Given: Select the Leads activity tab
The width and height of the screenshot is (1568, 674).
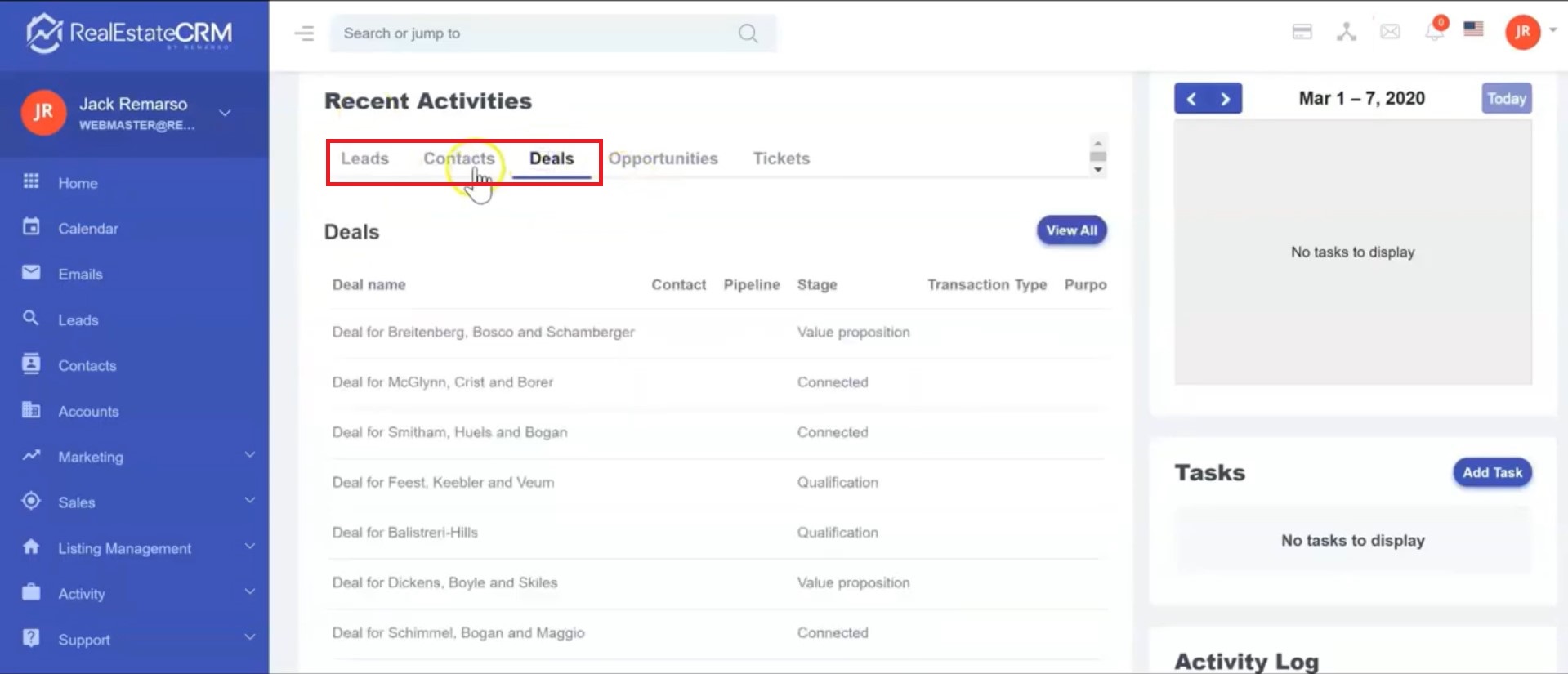Looking at the screenshot, I should coord(364,158).
